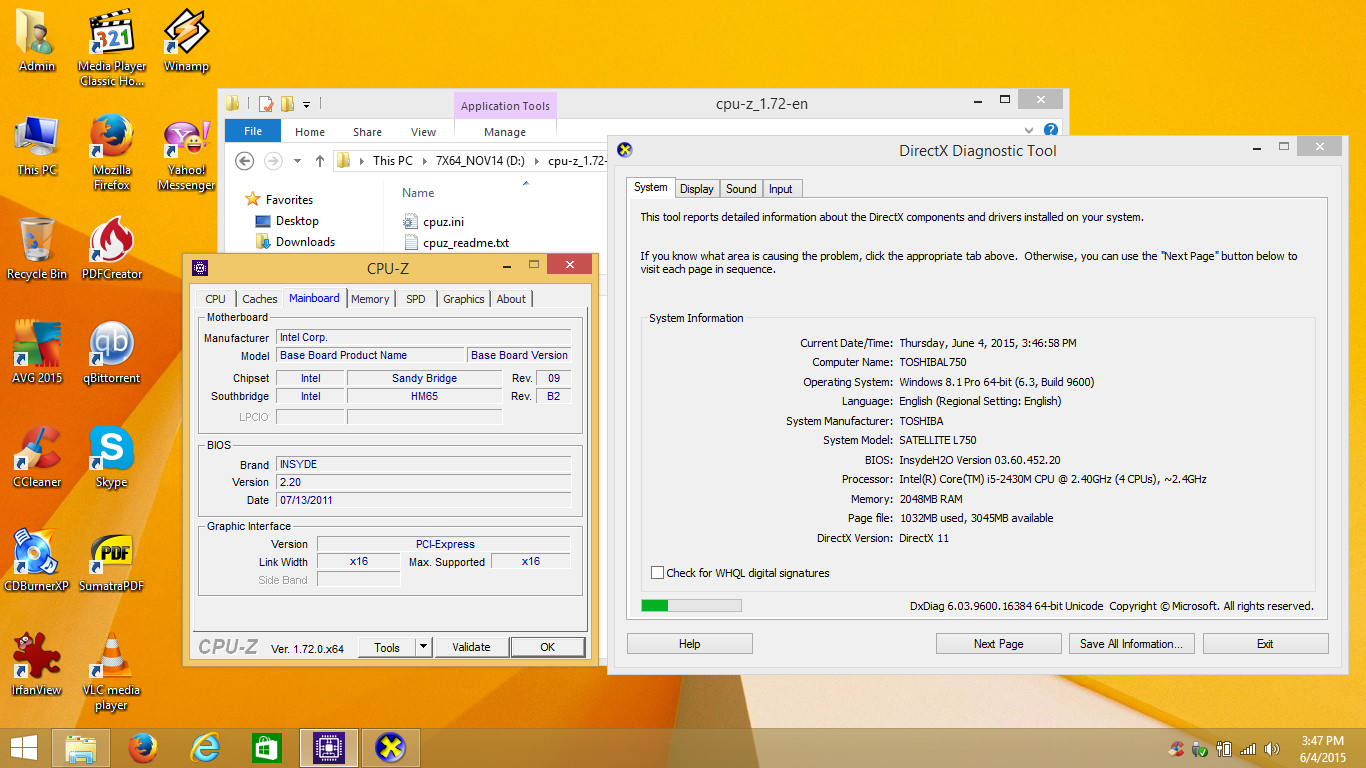Image resolution: width=1366 pixels, height=768 pixels.
Task: Open Graphics tab in CPU-Z
Action: point(464,299)
